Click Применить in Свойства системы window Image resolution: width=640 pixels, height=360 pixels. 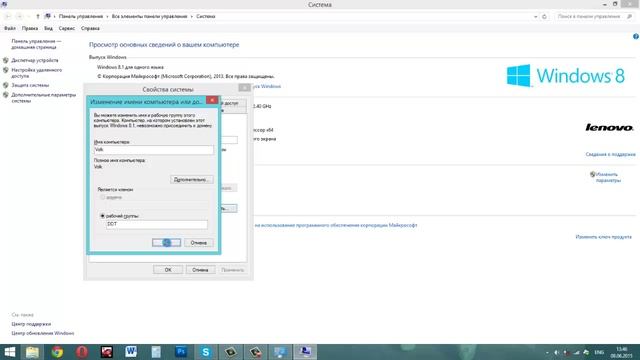pyautogui.click(x=233, y=270)
